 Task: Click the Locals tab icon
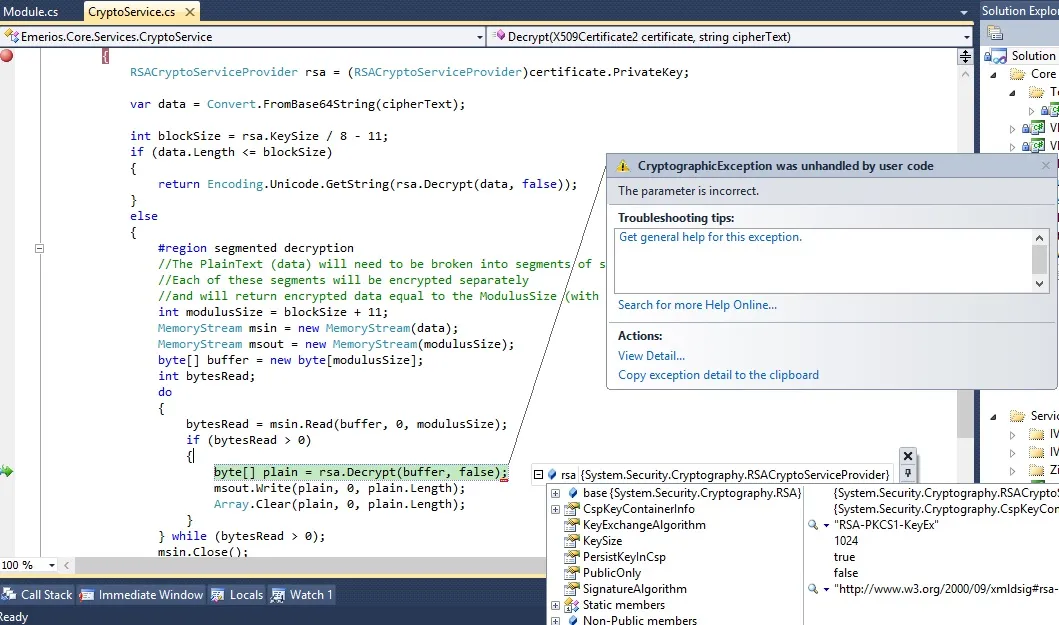217,595
